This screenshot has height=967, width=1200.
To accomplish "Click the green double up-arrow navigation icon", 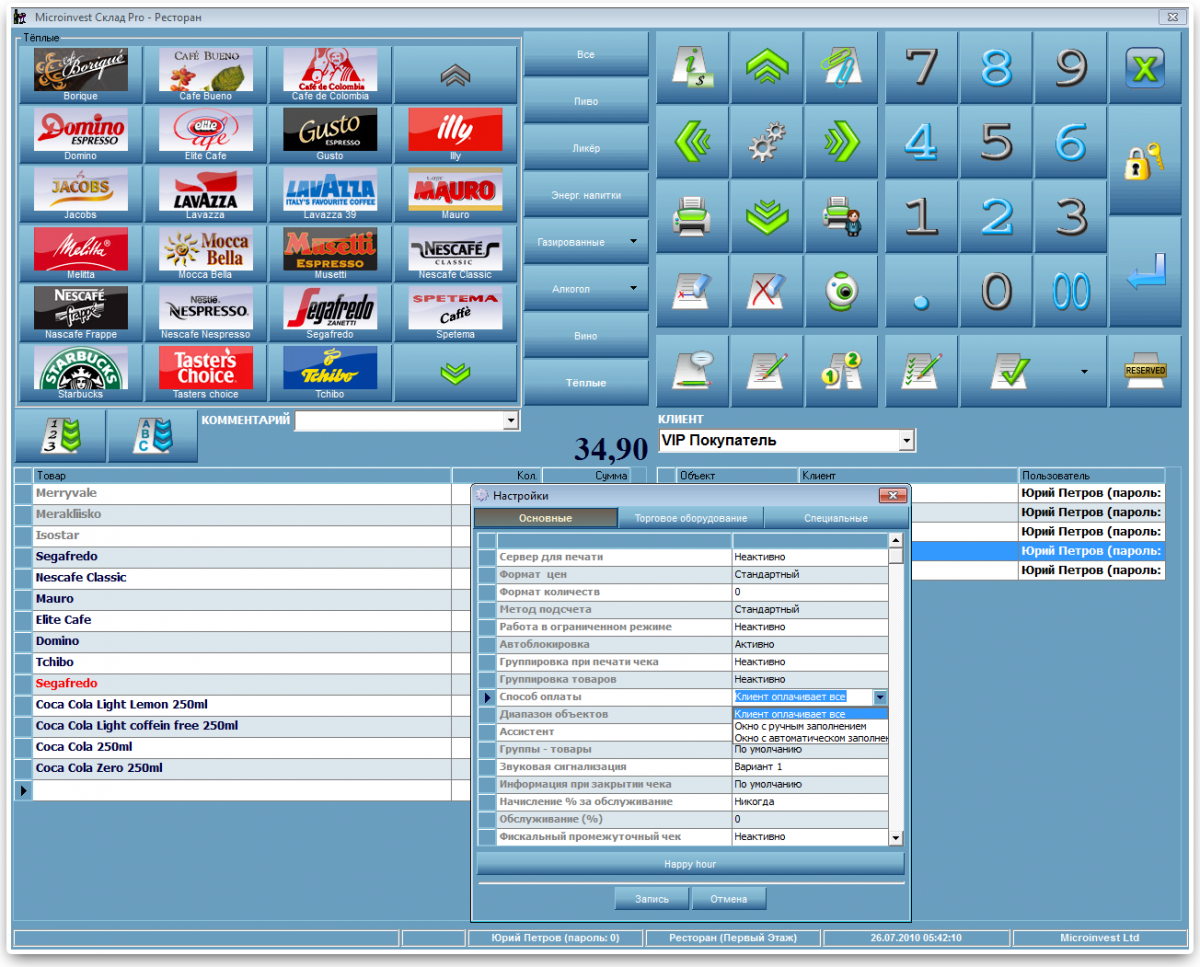I will click(x=767, y=68).
